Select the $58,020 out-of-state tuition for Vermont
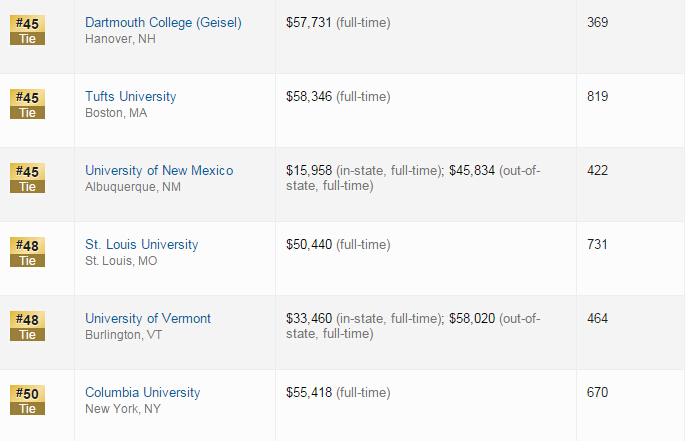This screenshot has width=685, height=441. tap(472, 318)
